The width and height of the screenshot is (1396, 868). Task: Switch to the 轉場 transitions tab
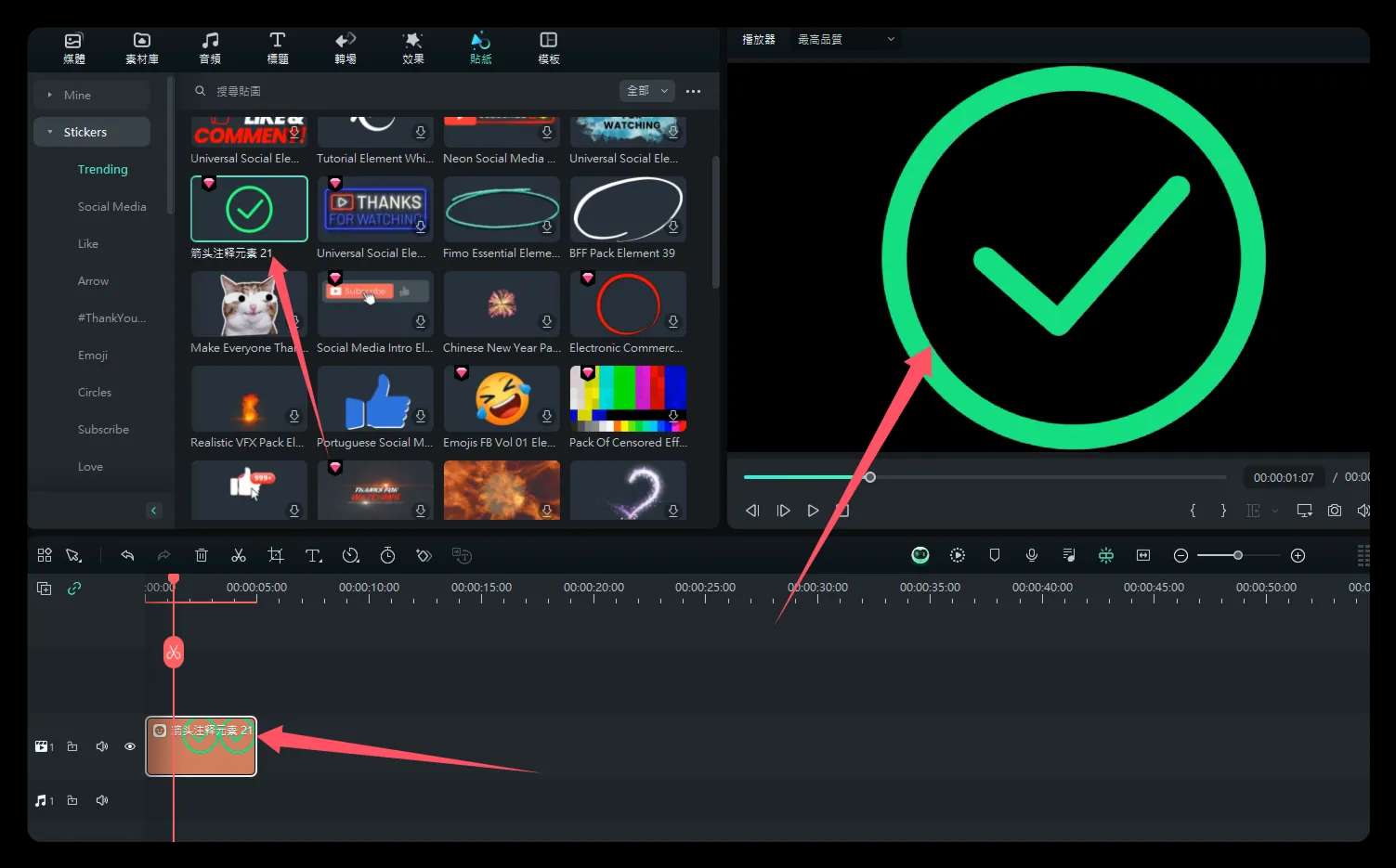tap(346, 47)
